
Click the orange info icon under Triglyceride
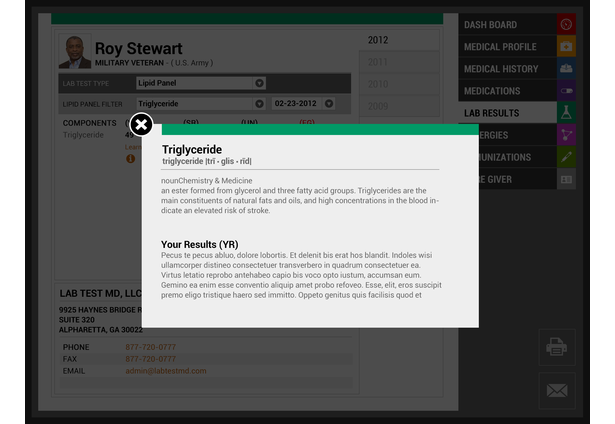[131, 159]
